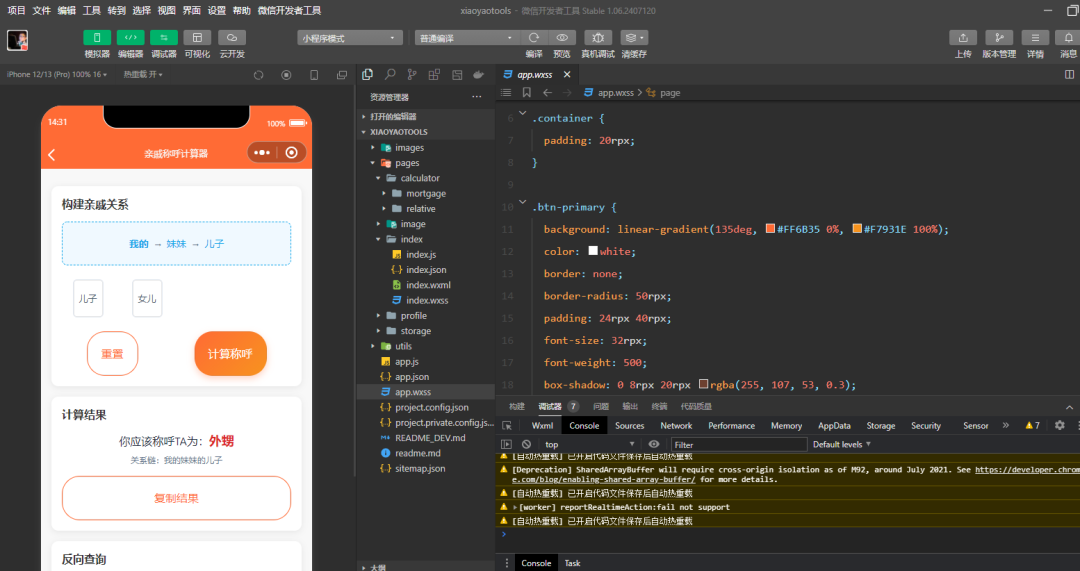The width and height of the screenshot is (1080, 571).
Task: Open the file explorer sidebar icon
Action: tap(367, 74)
